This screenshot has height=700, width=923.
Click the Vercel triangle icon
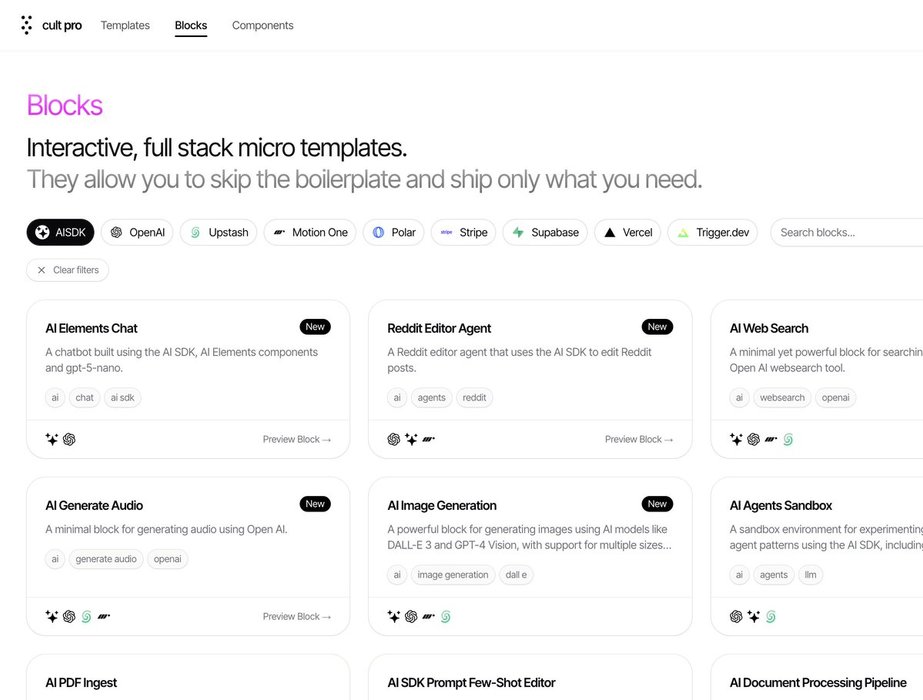click(610, 232)
